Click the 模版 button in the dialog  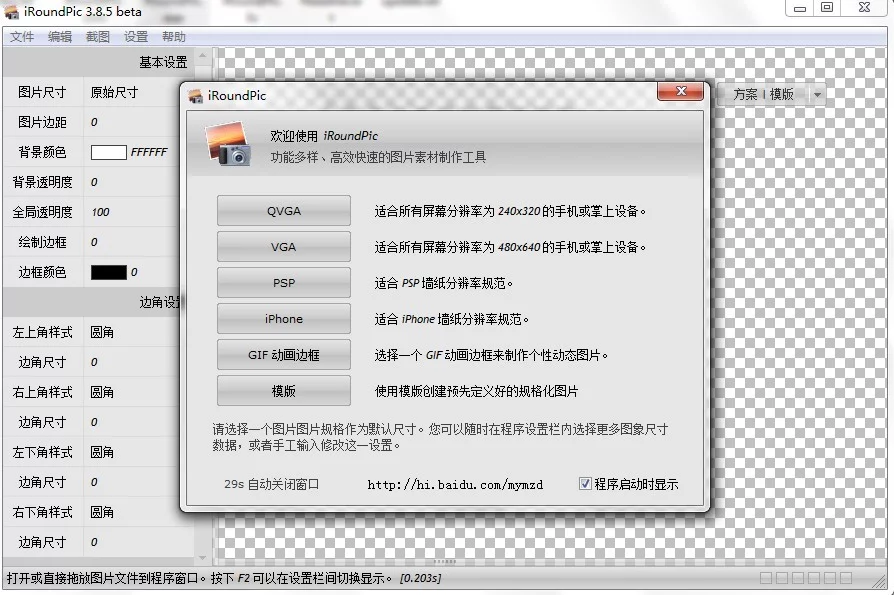[x=283, y=391]
